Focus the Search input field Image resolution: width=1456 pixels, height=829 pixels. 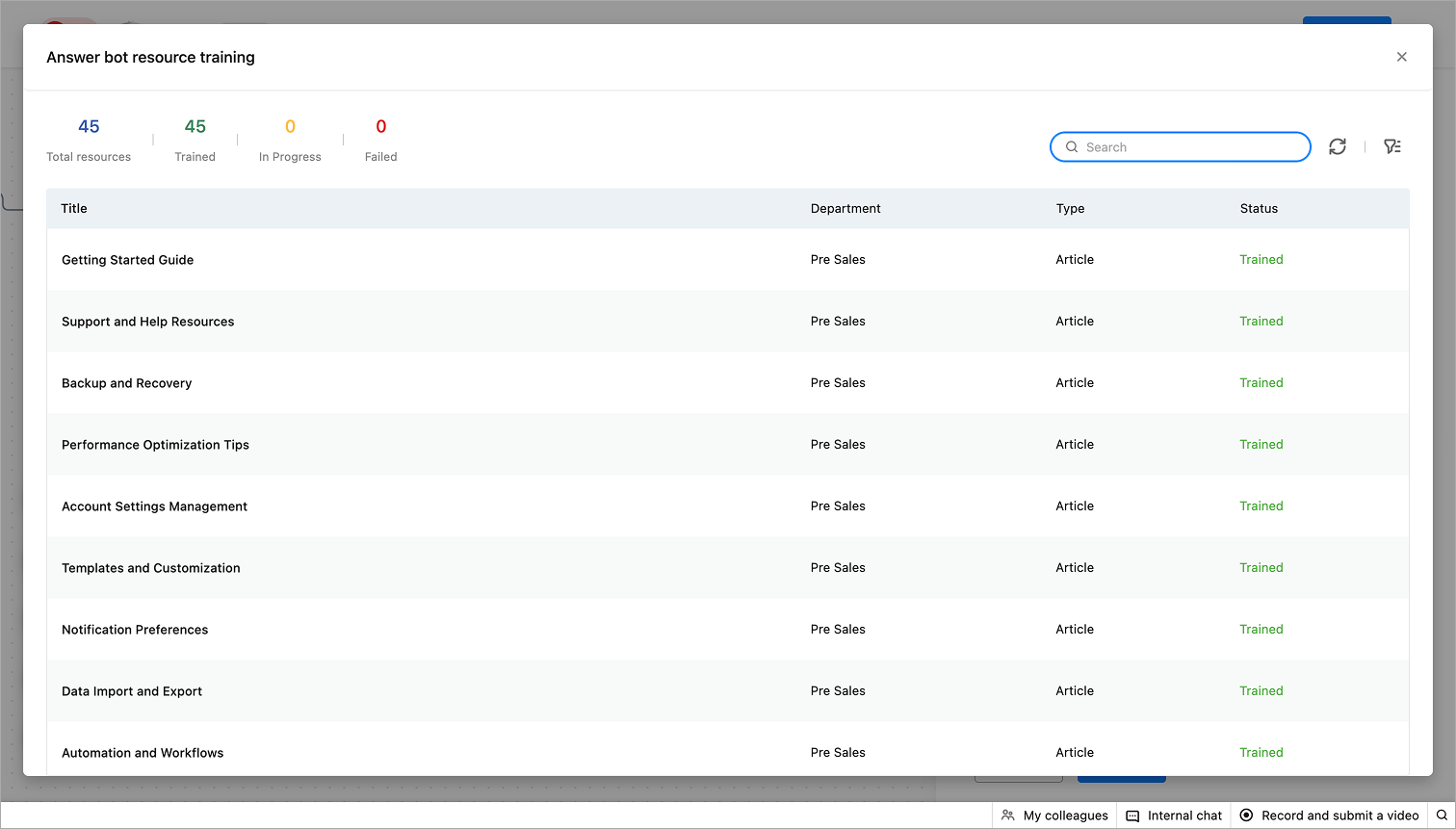click(1181, 147)
